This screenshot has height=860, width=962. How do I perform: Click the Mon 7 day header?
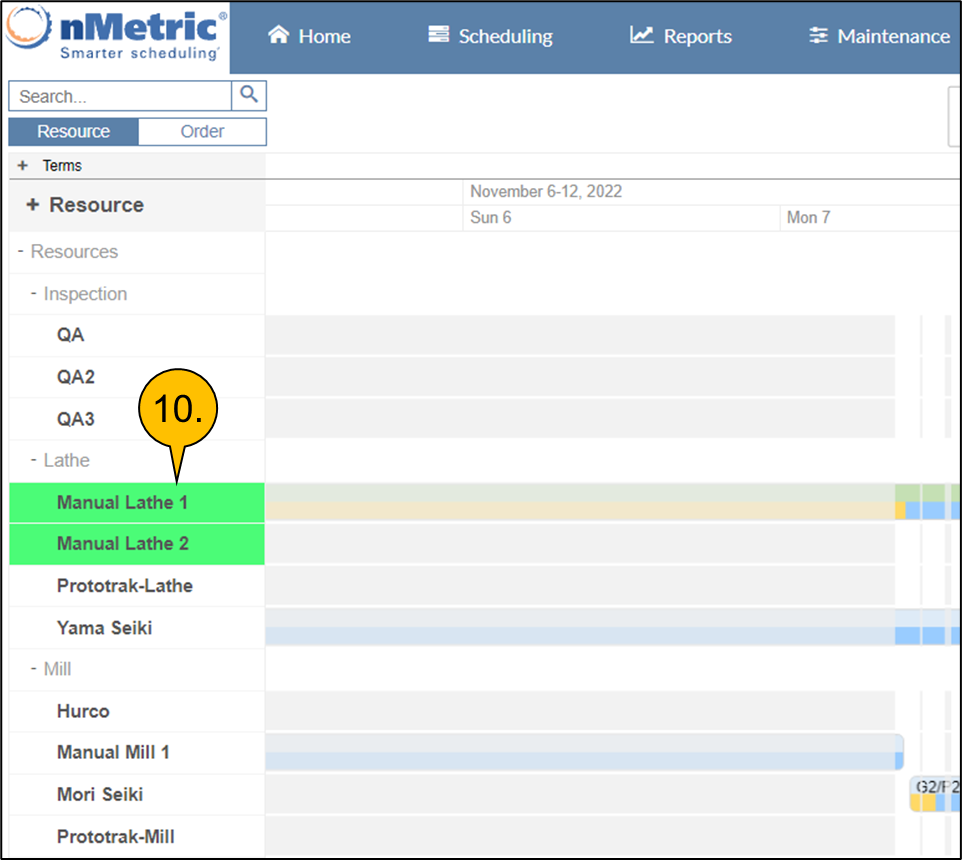point(808,218)
